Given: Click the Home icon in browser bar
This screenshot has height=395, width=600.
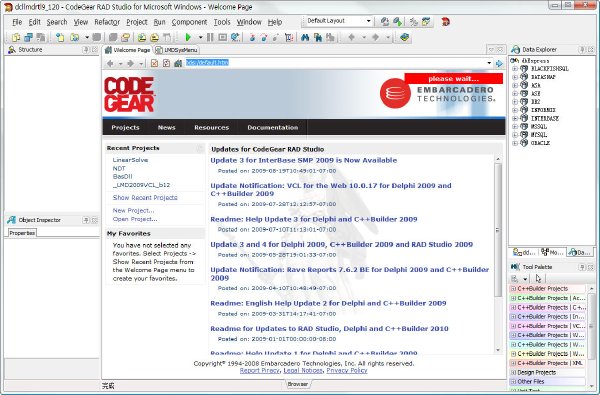Looking at the screenshot, I should 178,63.
